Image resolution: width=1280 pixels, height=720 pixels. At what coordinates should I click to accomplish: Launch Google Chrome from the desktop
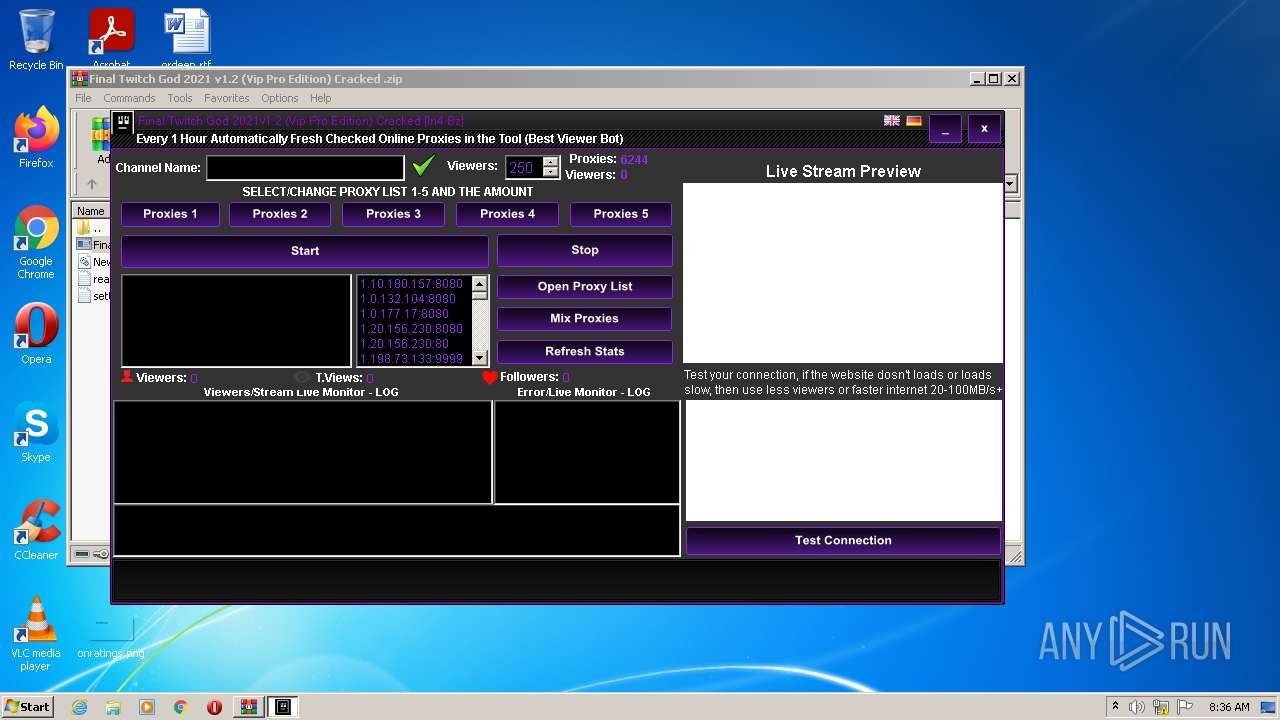pyautogui.click(x=36, y=242)
